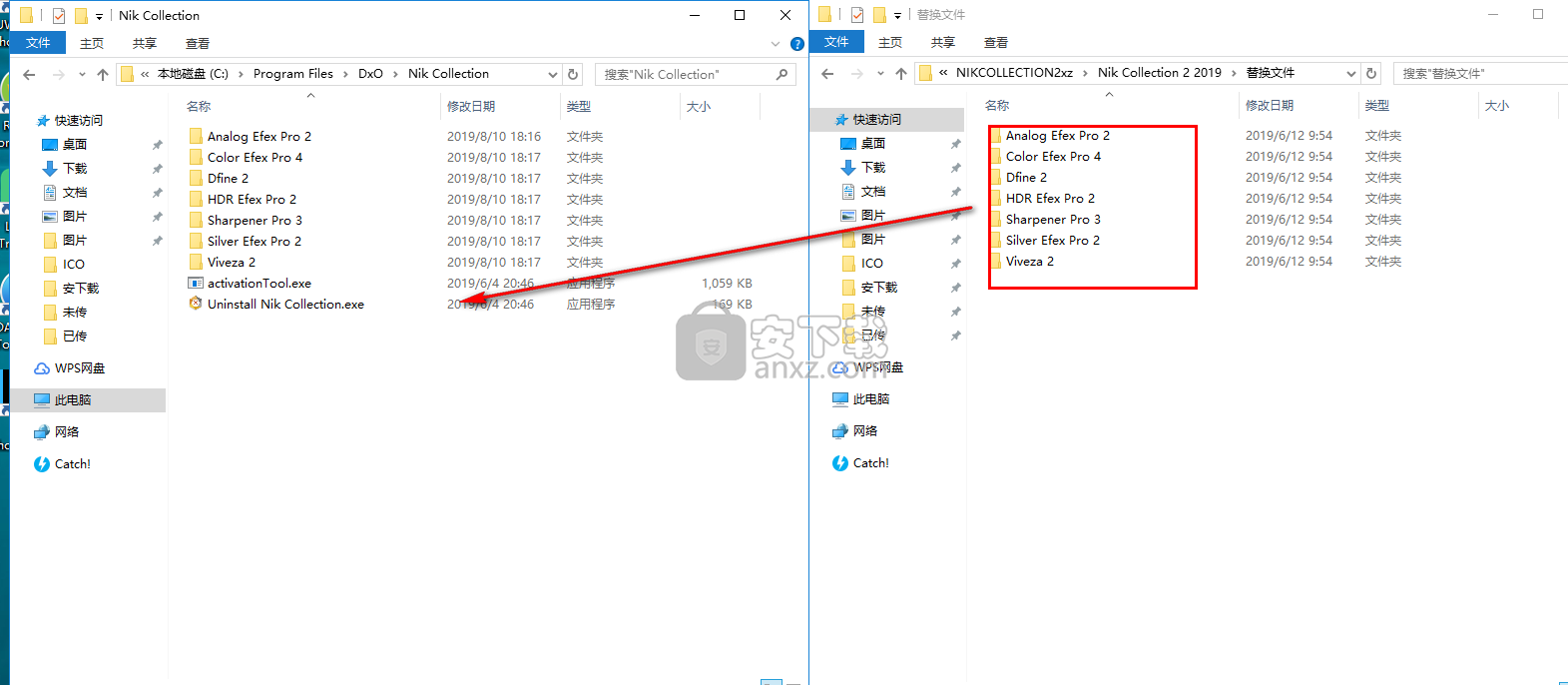This screenshot has height=685, width=1568.
Task: Click Up arrow in Nik Collection window
Action: coord(103,75)
